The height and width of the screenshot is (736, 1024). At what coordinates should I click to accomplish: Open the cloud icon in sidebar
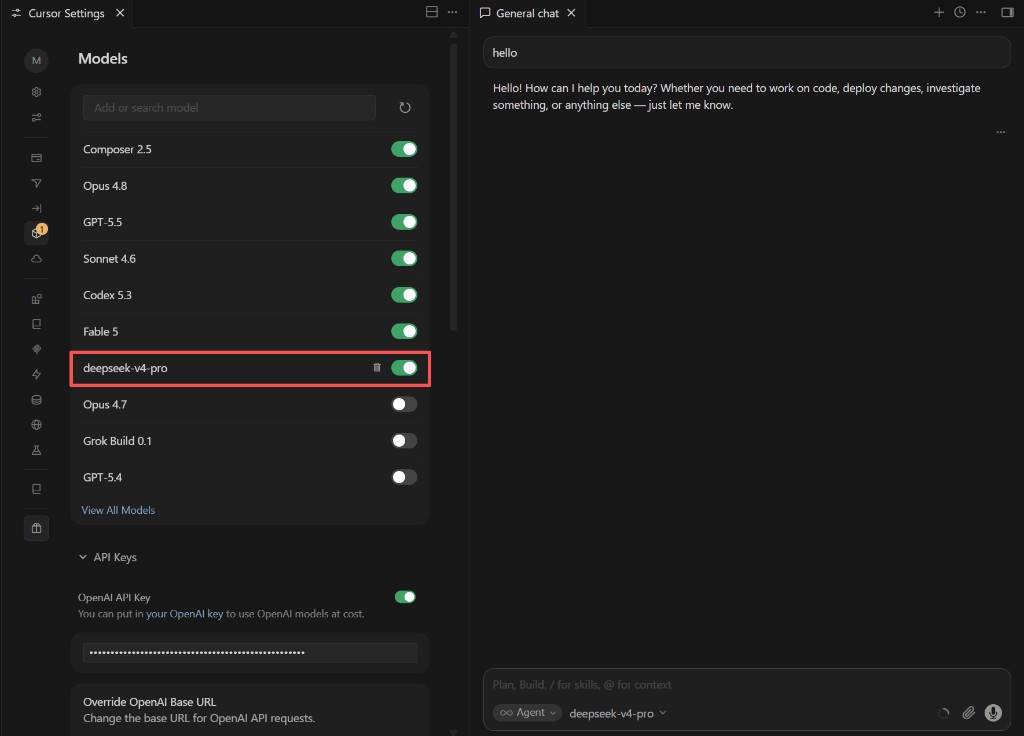pyautogui.click(x=37, y=259)
